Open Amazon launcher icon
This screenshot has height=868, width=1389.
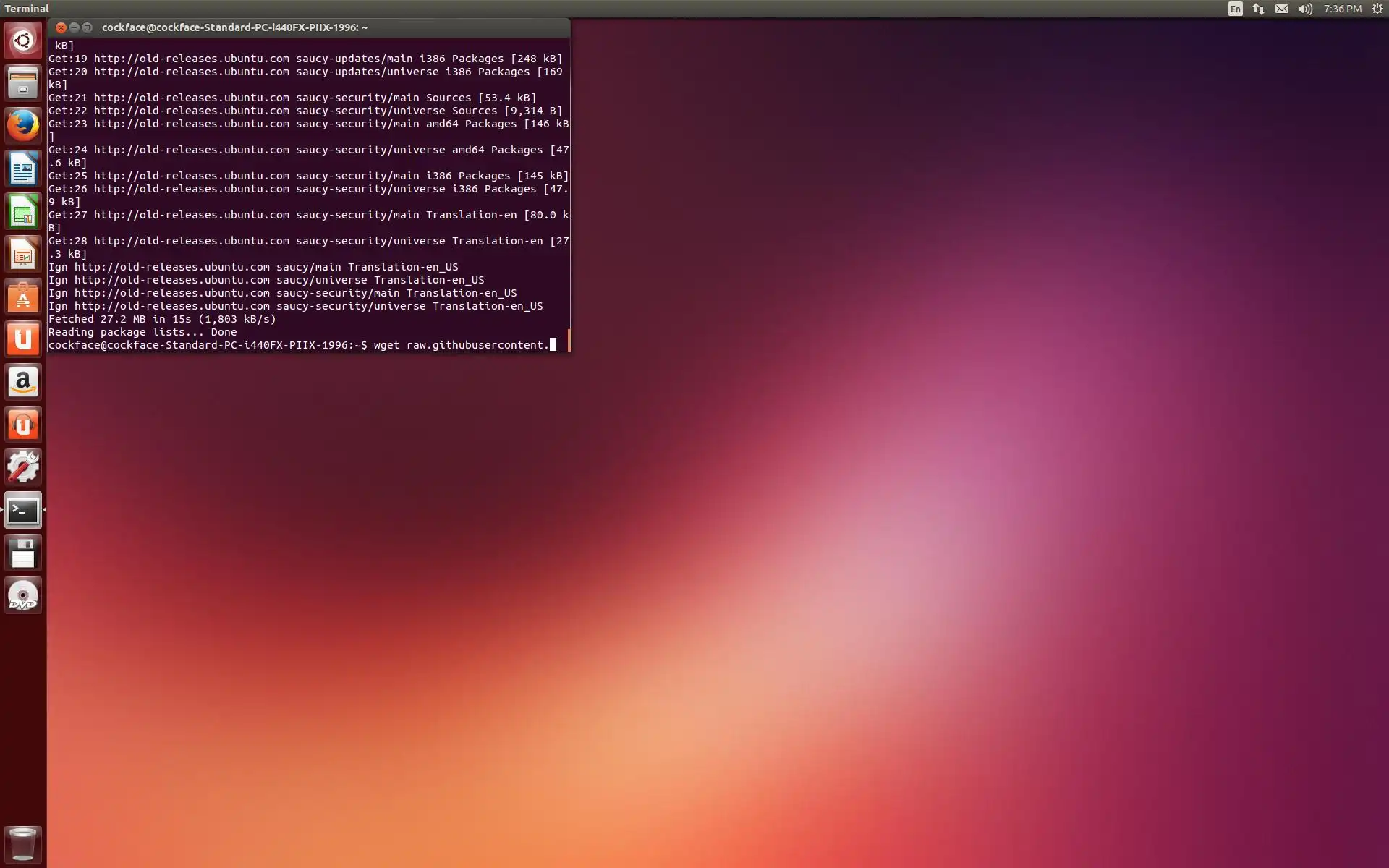click(23, 382)
